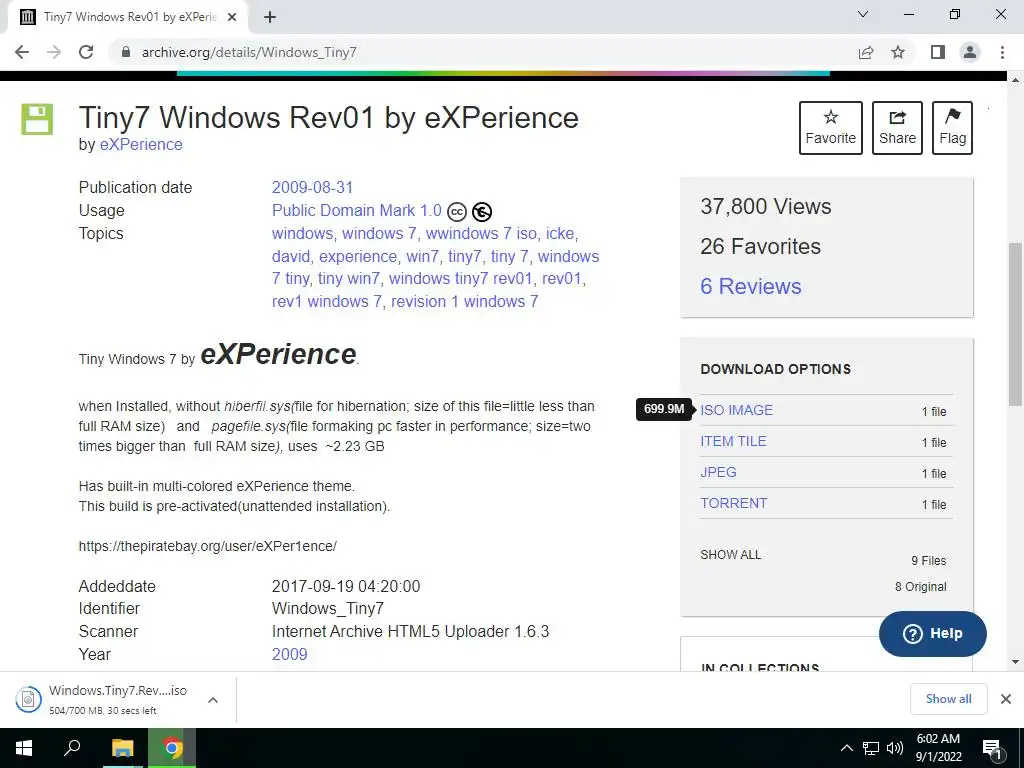Click the thepiratebay.org URL text

coord(208,546)
